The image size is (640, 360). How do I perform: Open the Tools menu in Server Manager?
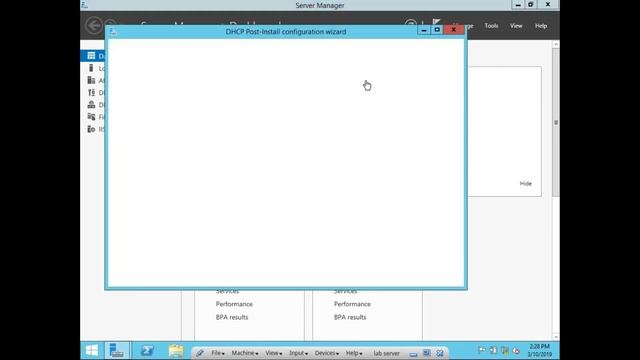coord(491,26)
